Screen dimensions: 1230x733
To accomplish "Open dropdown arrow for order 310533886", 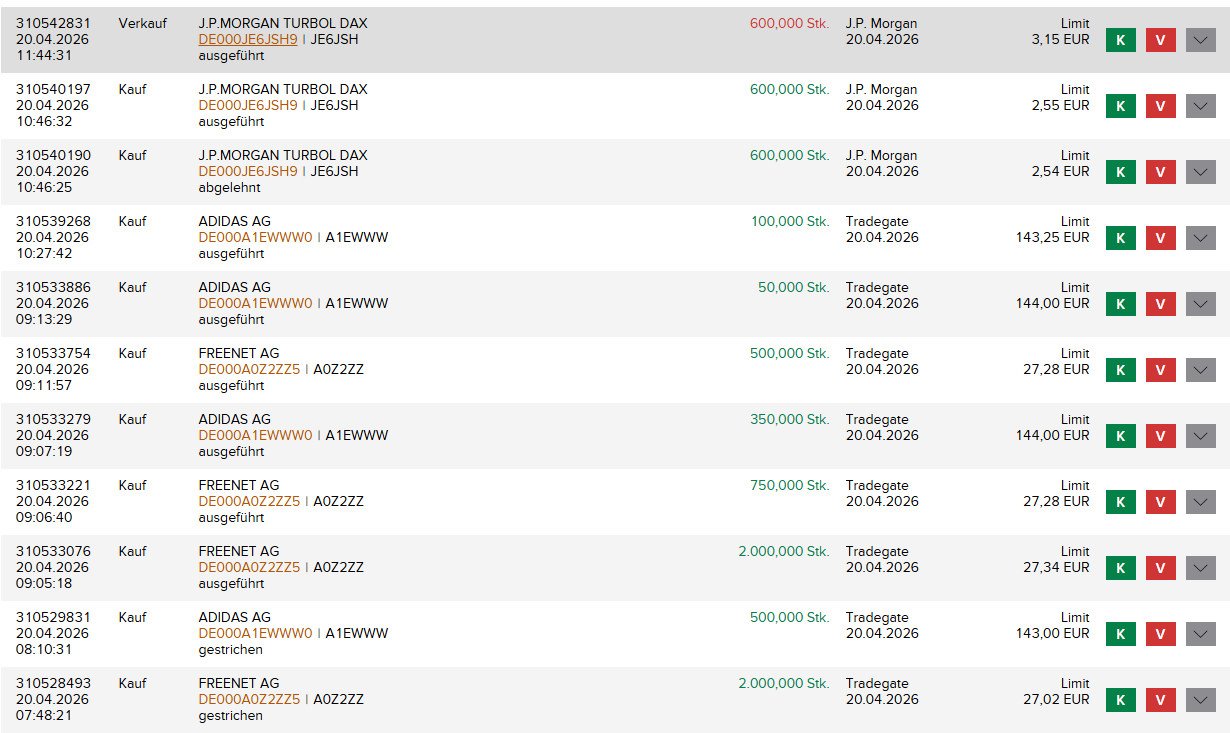I will (x=1200, y=304).
